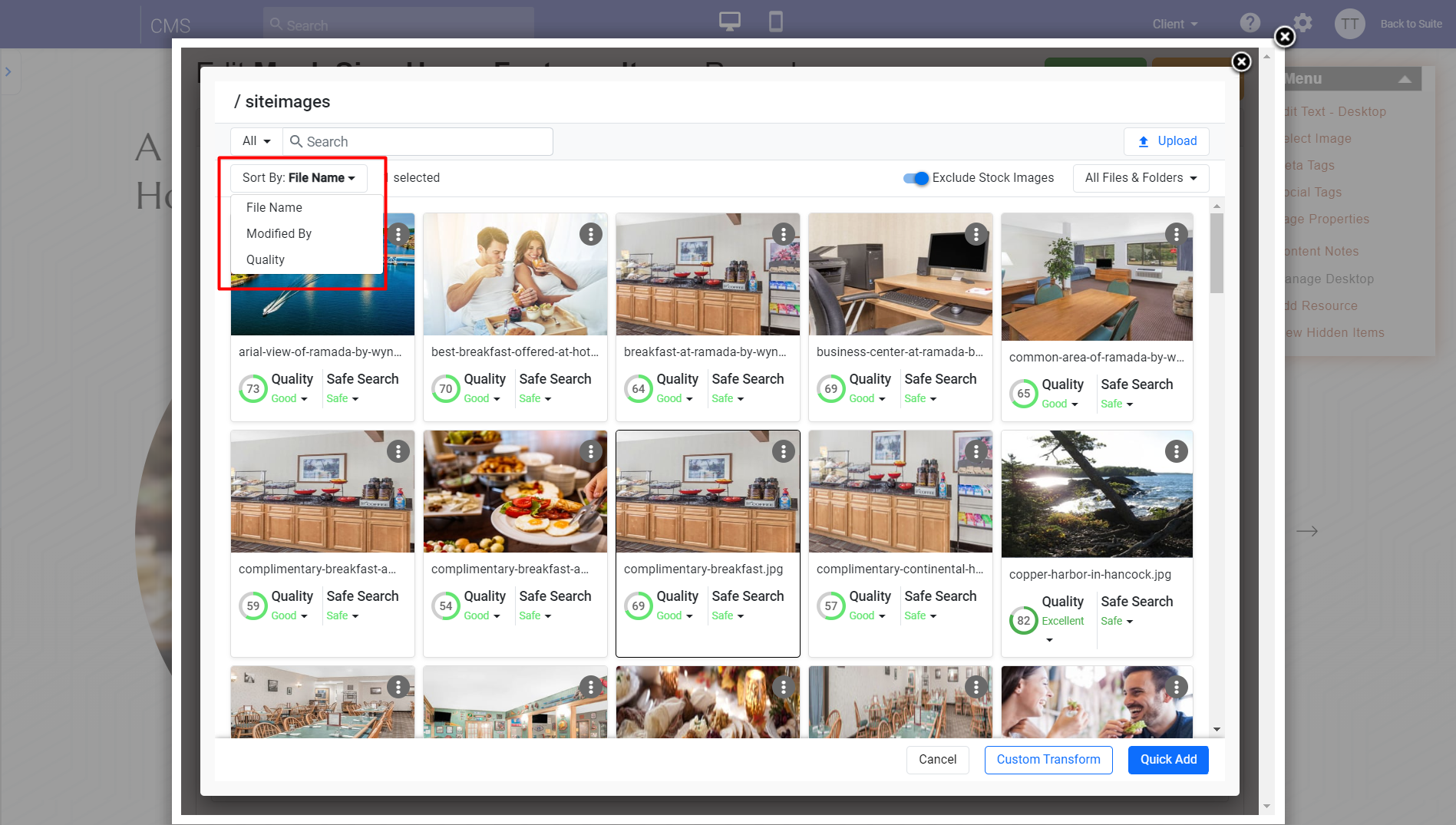
Task: Click the upload arrow icon
Action: point(1144,141)
